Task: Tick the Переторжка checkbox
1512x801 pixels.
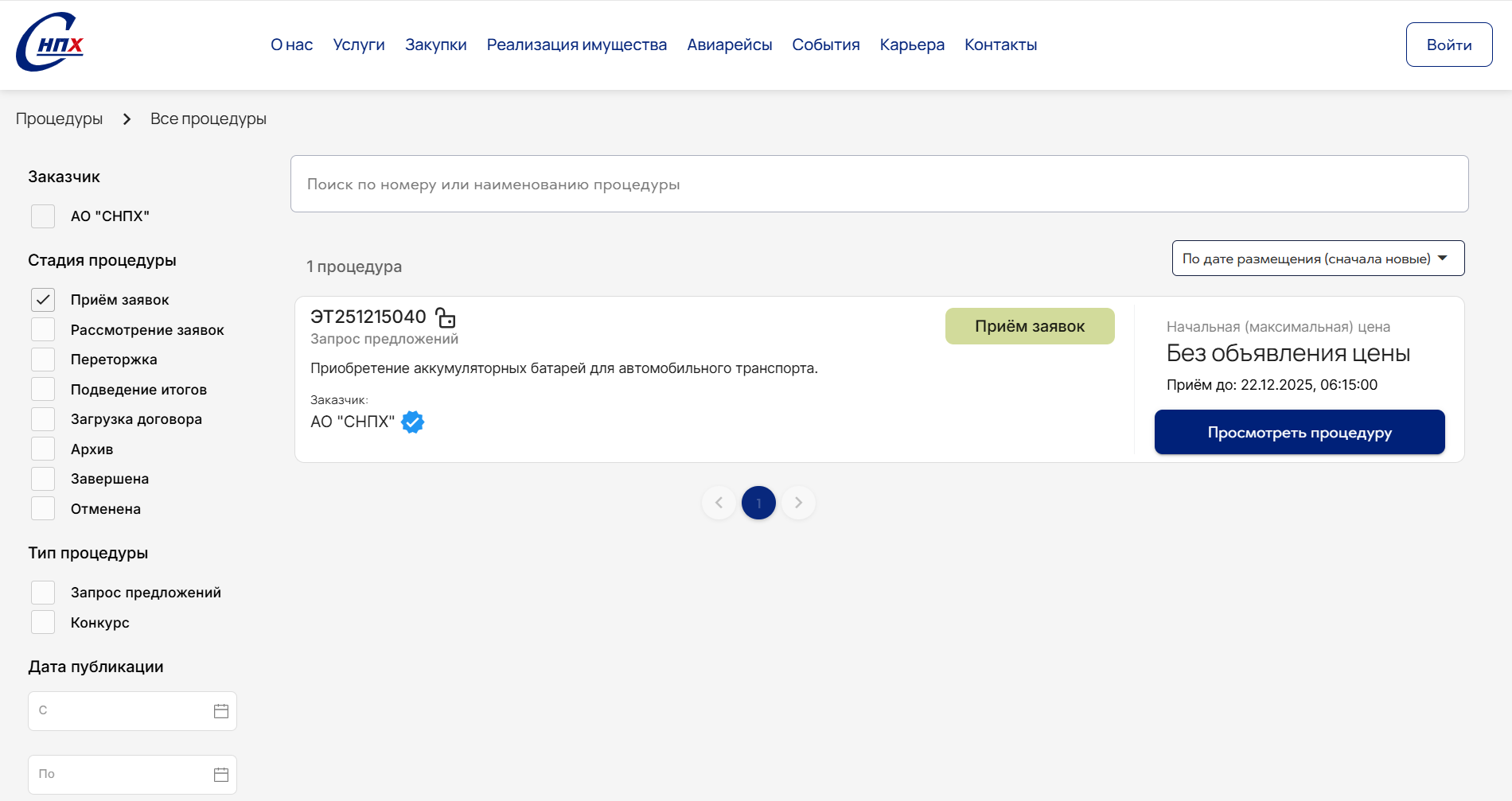Action: (43, 360)
